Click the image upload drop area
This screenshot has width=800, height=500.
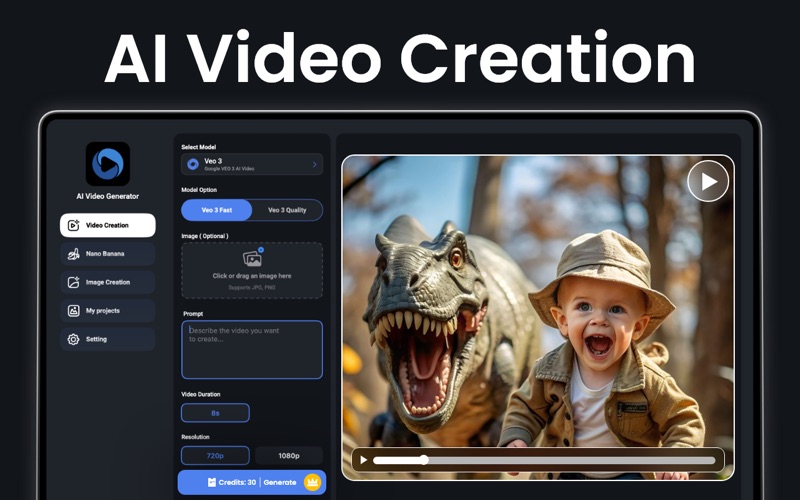click(x=252, y=270)
